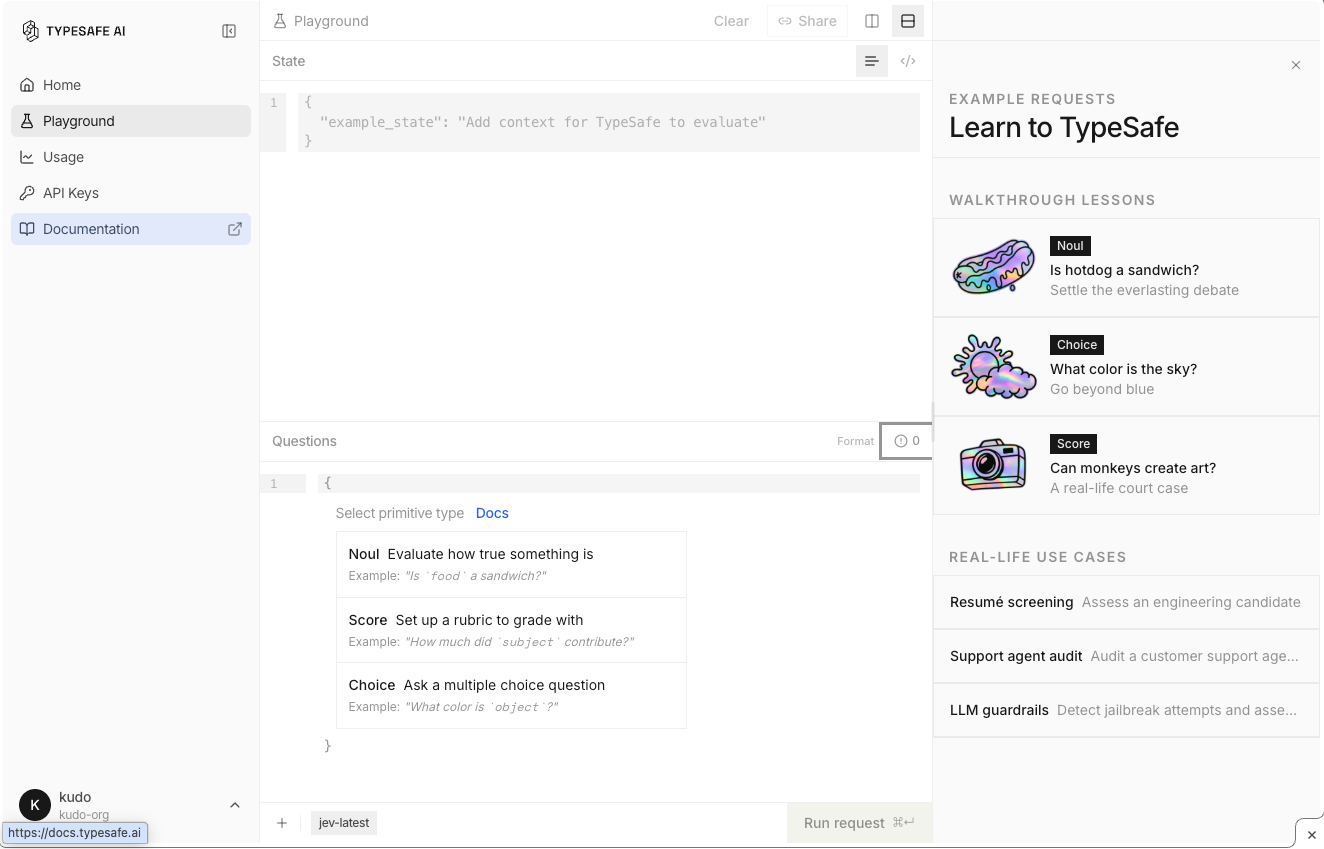The width and height of the screenshot is (1324, 849).
Task: Choose the Choice primitive type
Action: [511, 695]
